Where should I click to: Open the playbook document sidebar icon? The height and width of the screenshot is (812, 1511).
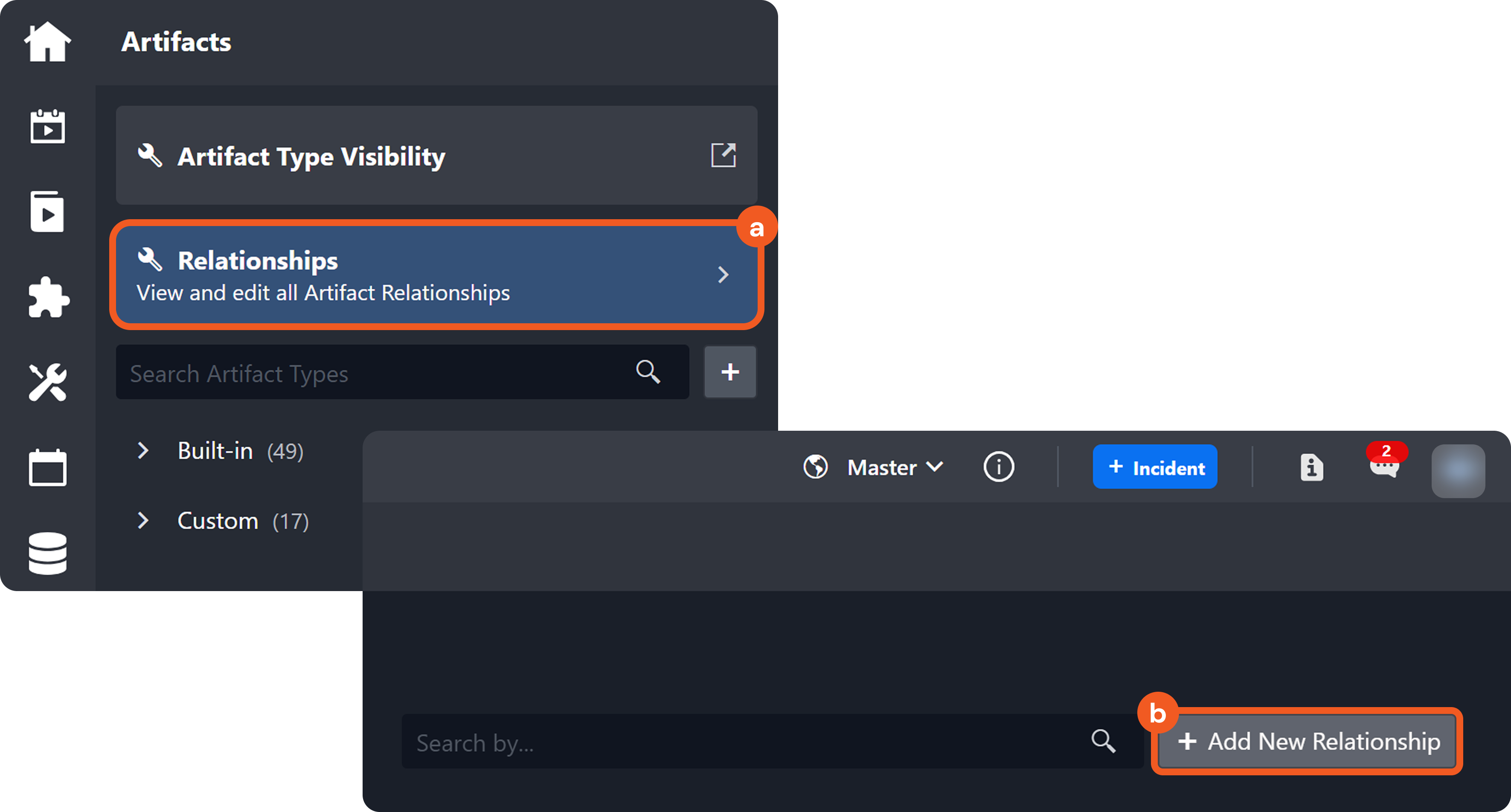point(47,212)
